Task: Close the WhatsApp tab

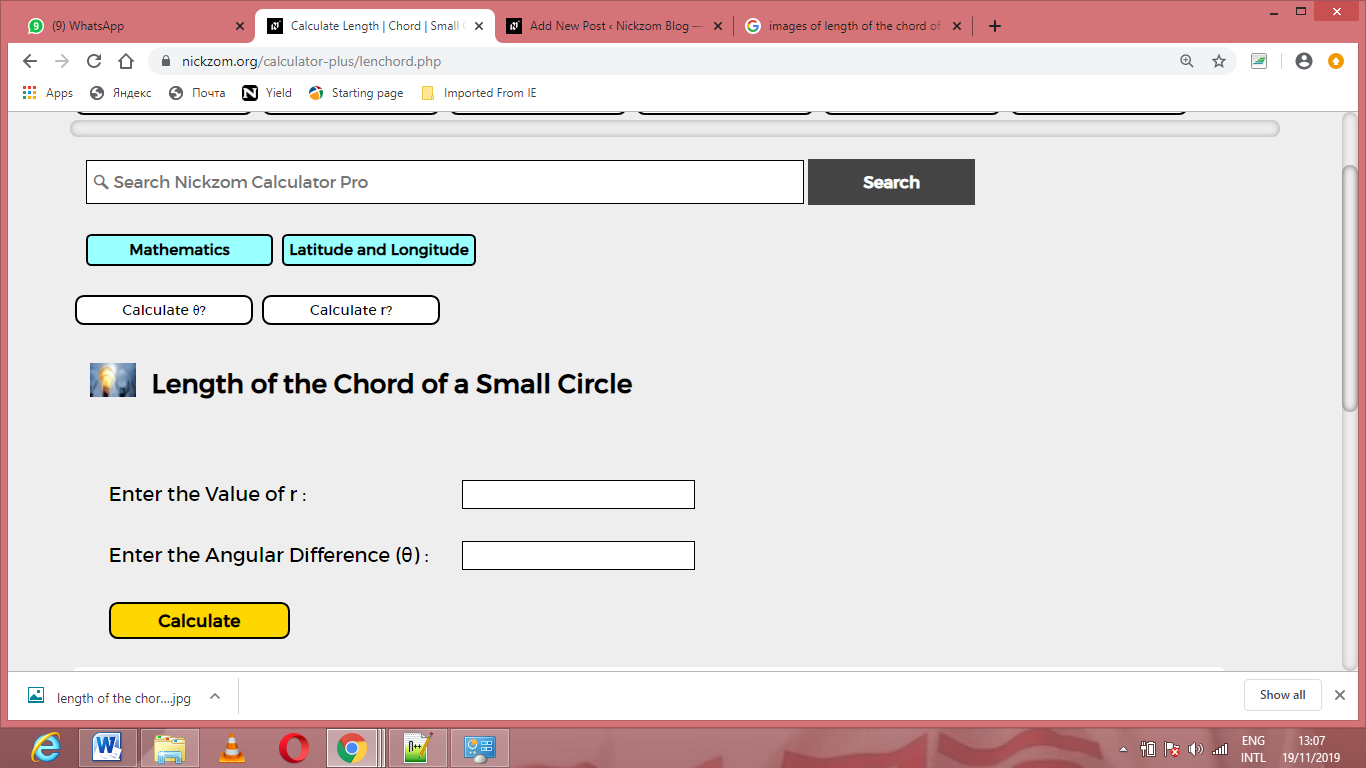Action: pos(239,26)
